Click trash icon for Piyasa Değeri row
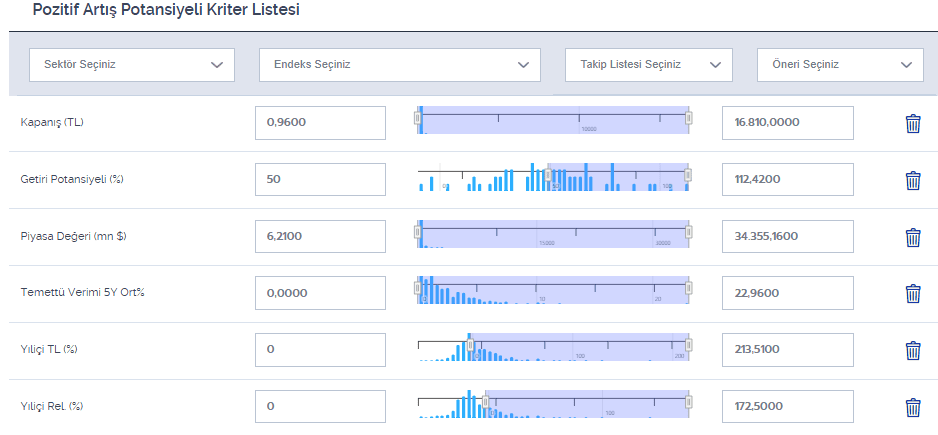 912,238
